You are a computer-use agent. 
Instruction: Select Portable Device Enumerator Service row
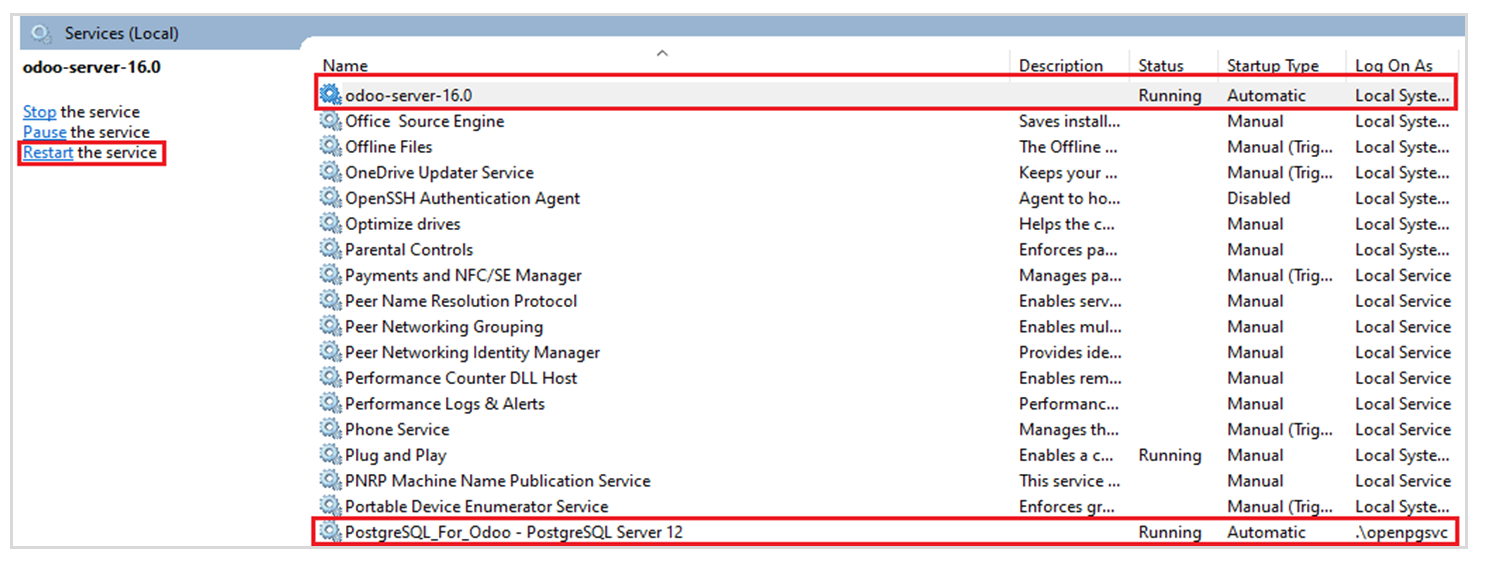[x=476, y=507]
